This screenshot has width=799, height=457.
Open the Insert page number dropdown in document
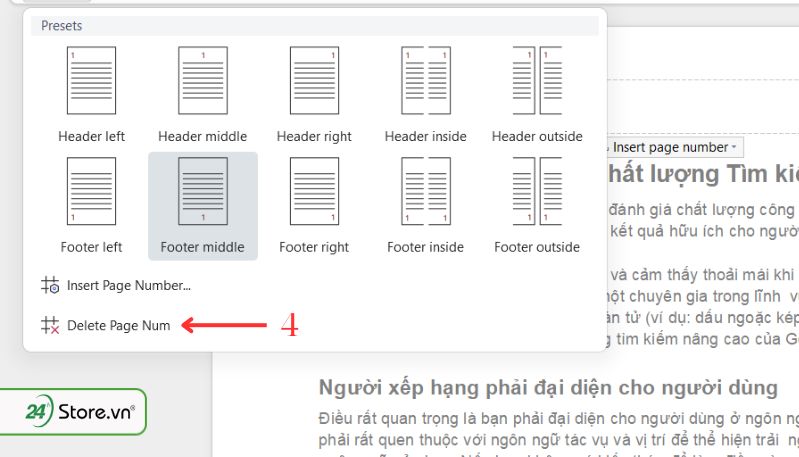click(x=674, y=147)
